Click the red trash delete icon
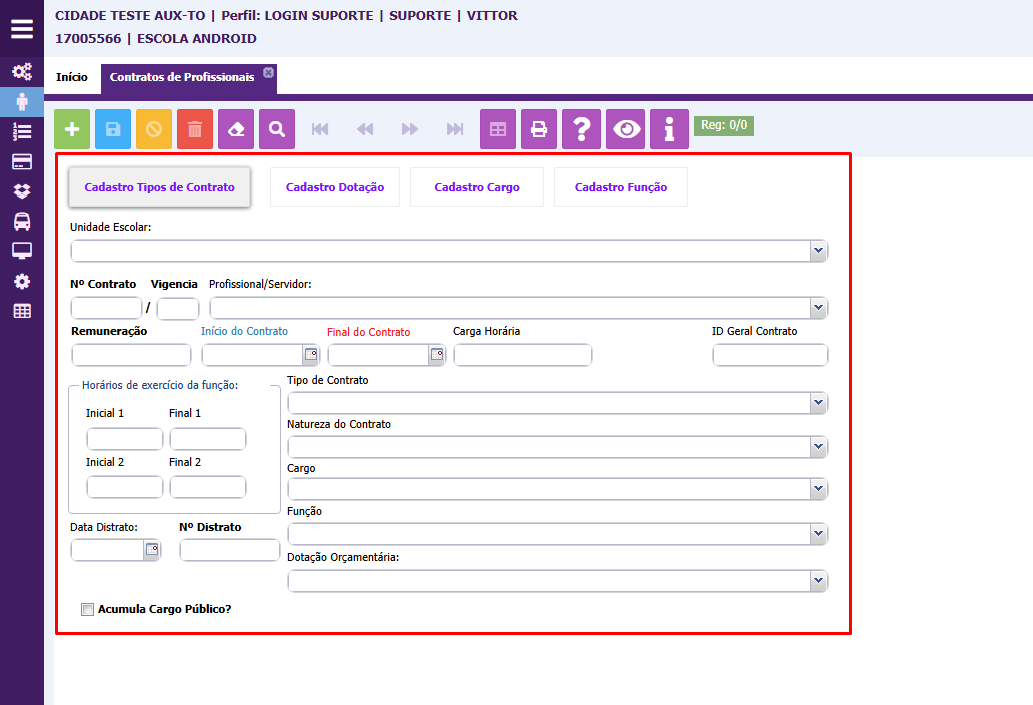 point(195,129)
